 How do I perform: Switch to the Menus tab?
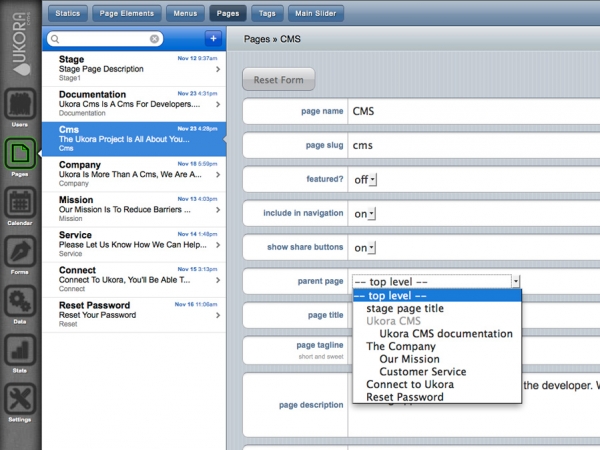click(x=185, y=13)
